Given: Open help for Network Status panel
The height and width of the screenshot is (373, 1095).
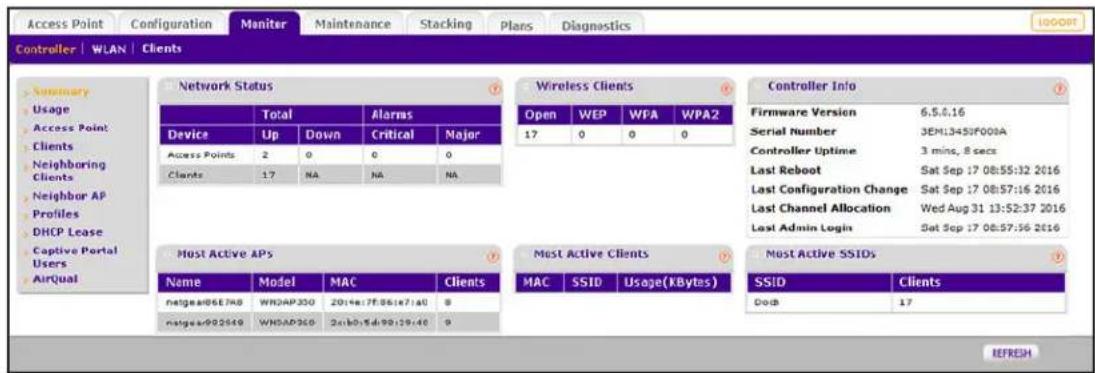Looking at the screenshot, I should 494,89.
